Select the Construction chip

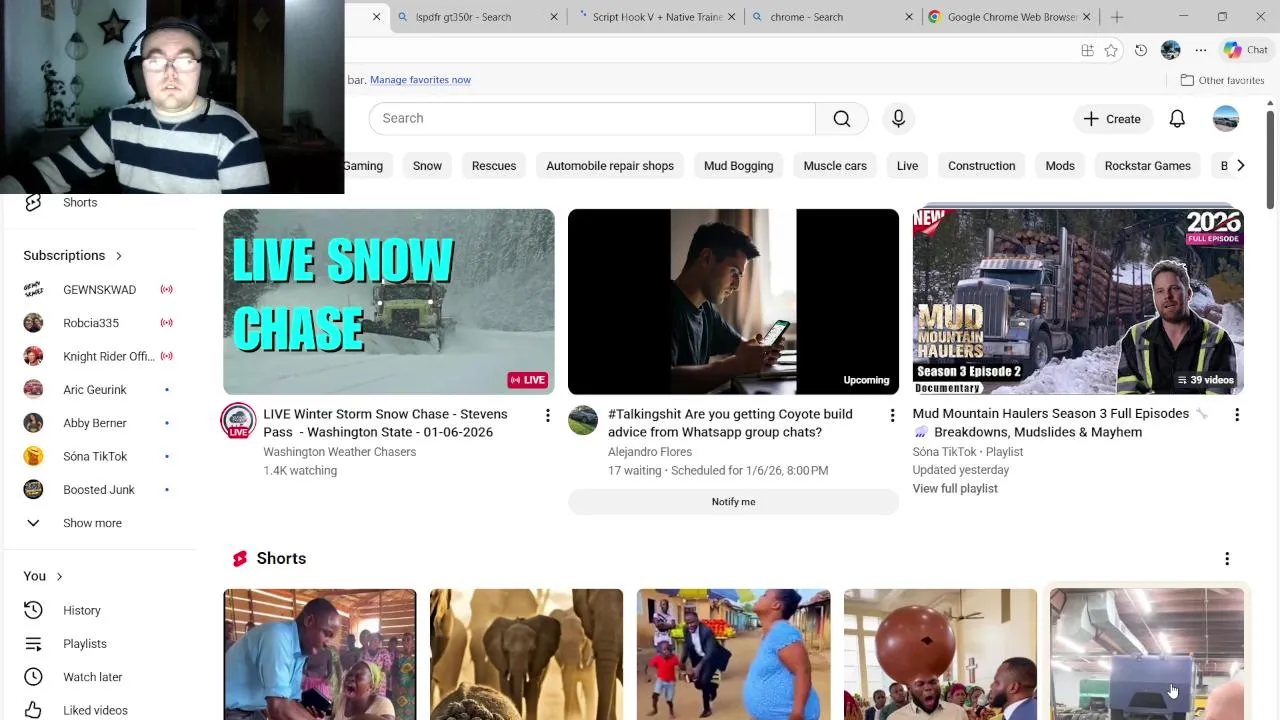981,166
